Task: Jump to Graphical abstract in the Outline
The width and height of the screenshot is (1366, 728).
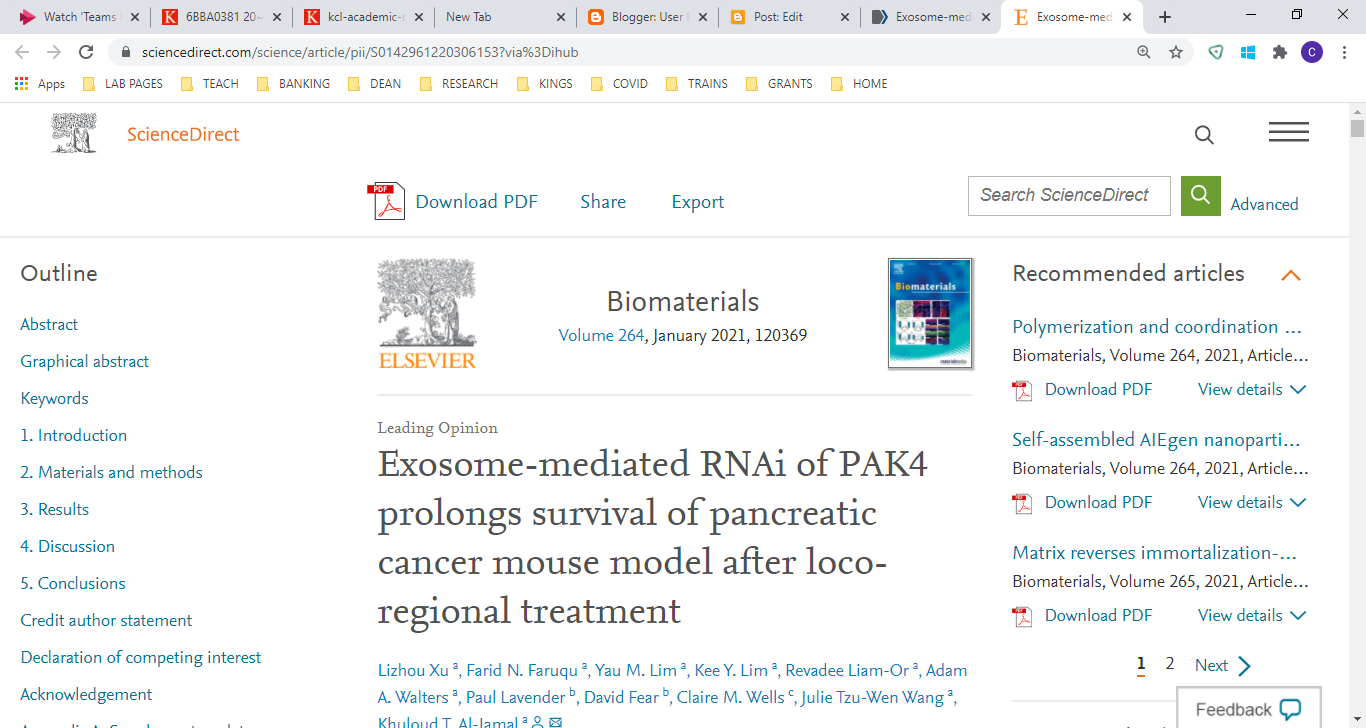Action: [85, 361]
